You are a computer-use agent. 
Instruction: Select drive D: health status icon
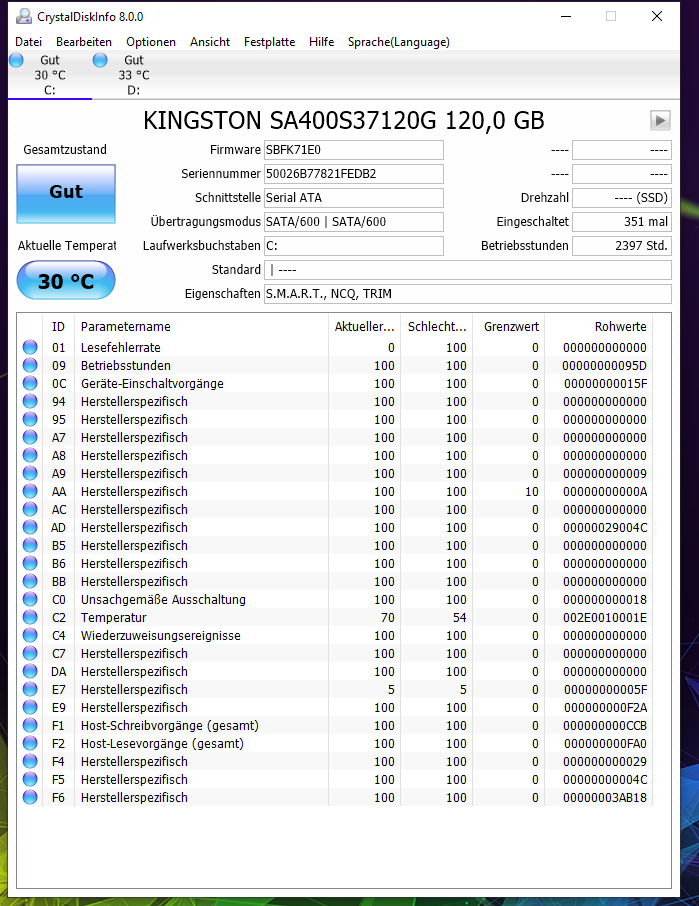click(x=100, y=60)
